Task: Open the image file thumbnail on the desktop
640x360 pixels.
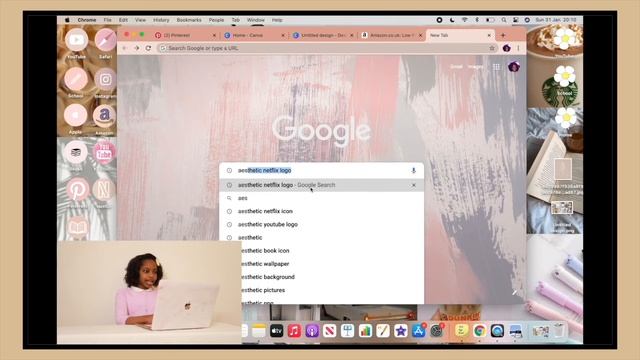Action: (x=563, y=169)
